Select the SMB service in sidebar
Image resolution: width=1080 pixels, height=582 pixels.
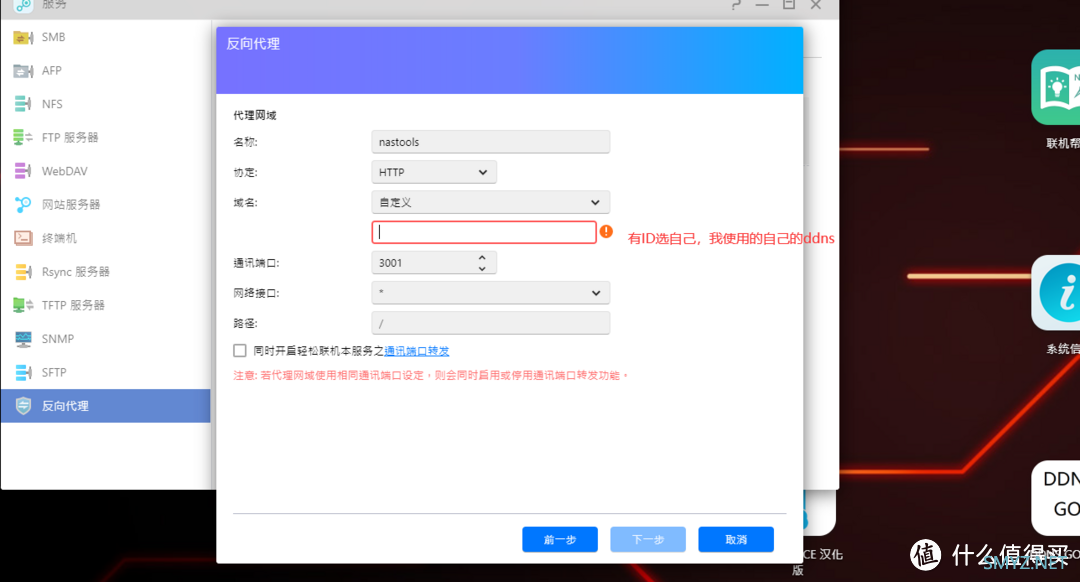(47, 37)
